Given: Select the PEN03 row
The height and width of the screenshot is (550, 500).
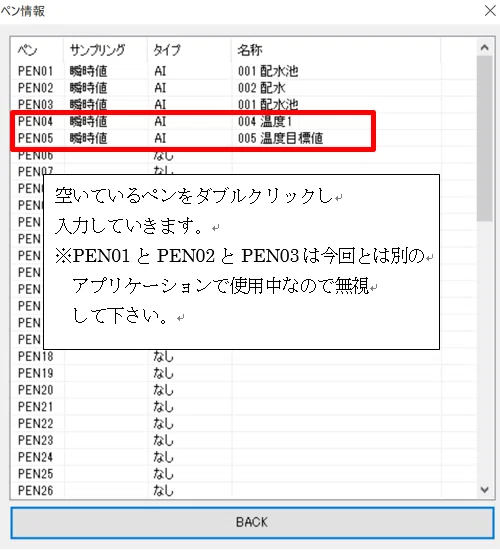Looking at the screenshot, I should 243,105.
